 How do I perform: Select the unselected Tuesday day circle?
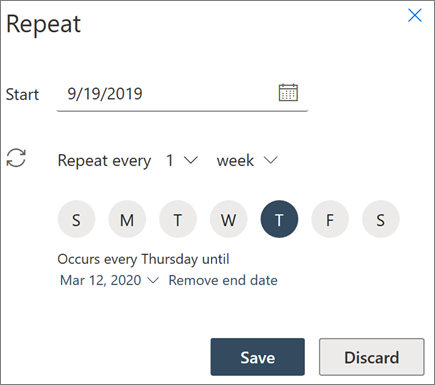coord(178,219)
